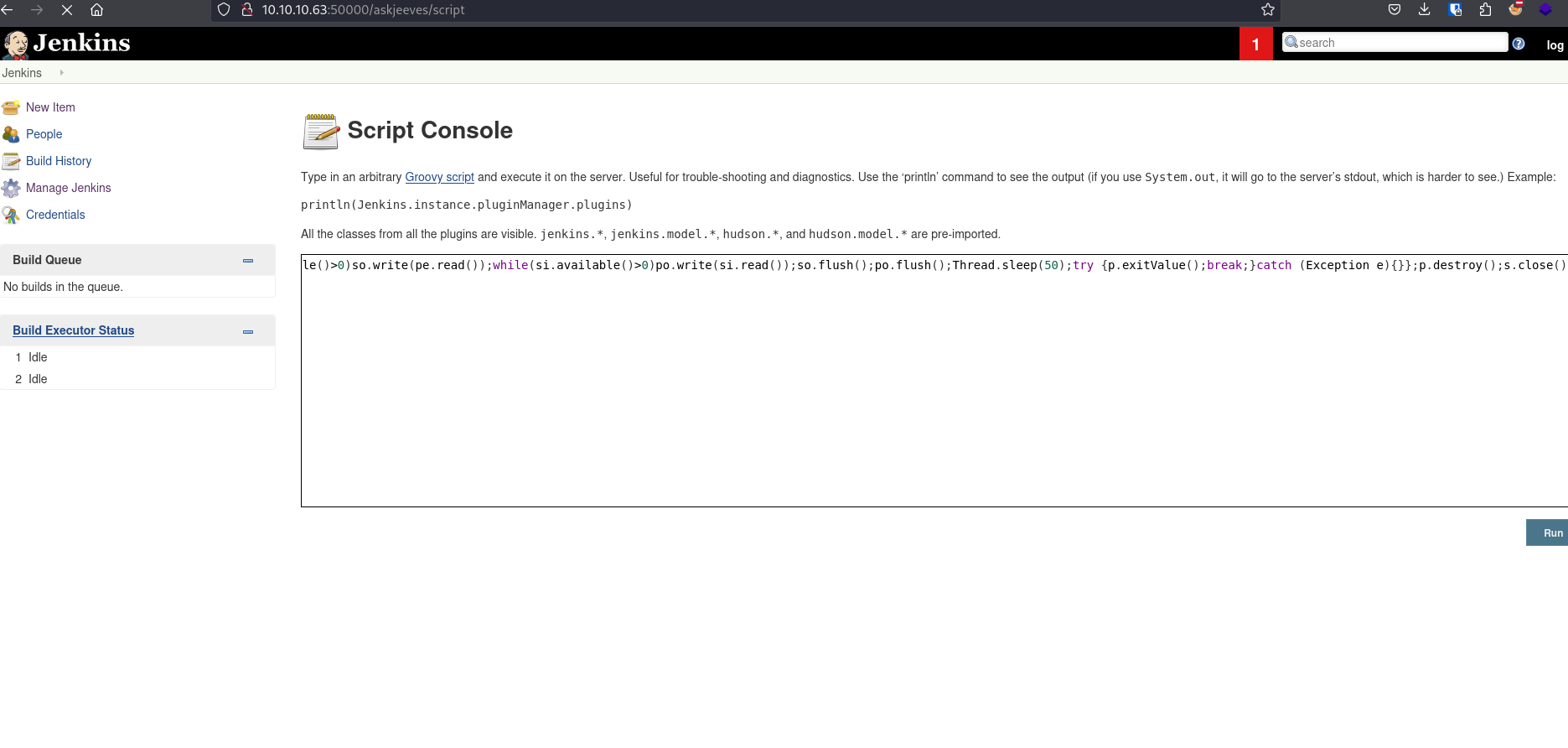This screenshot has width=1568, height=748.
Task: Open the extensions puzzle-piece menu
Action: 1485,10
